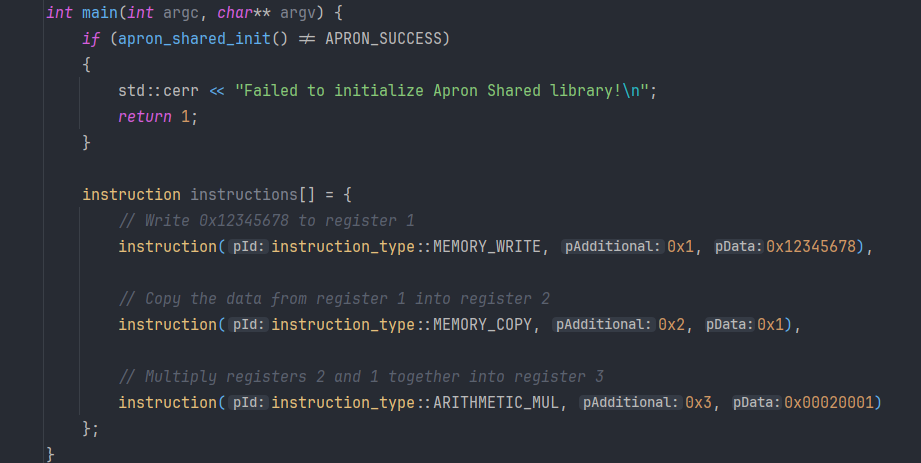Click the "Failed to initialize" string literal
This screenshot has height=463, width=921.
click(x=444, y=91)
